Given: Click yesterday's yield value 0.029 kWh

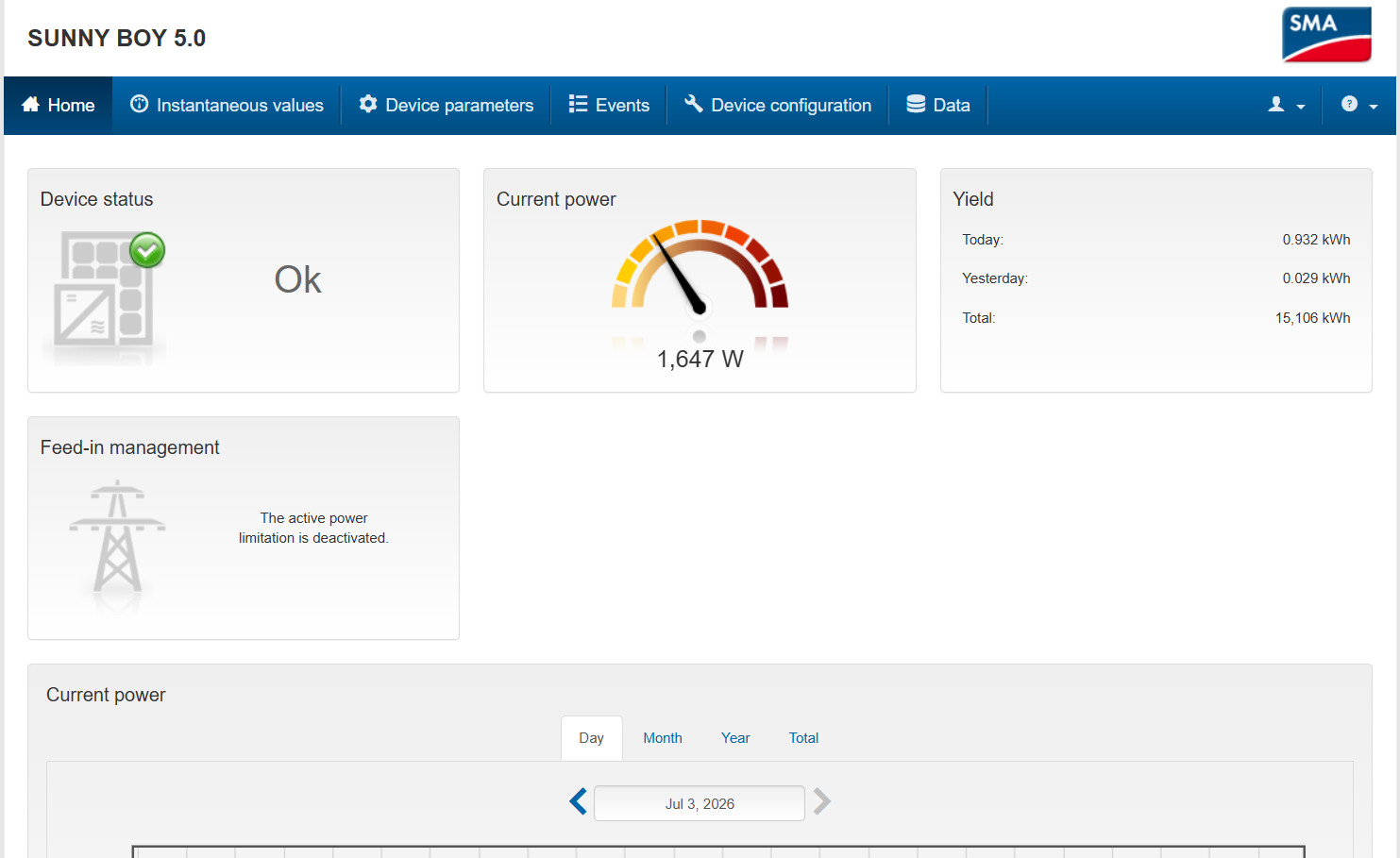Looking at the screenshot, I should (1316, 278).
